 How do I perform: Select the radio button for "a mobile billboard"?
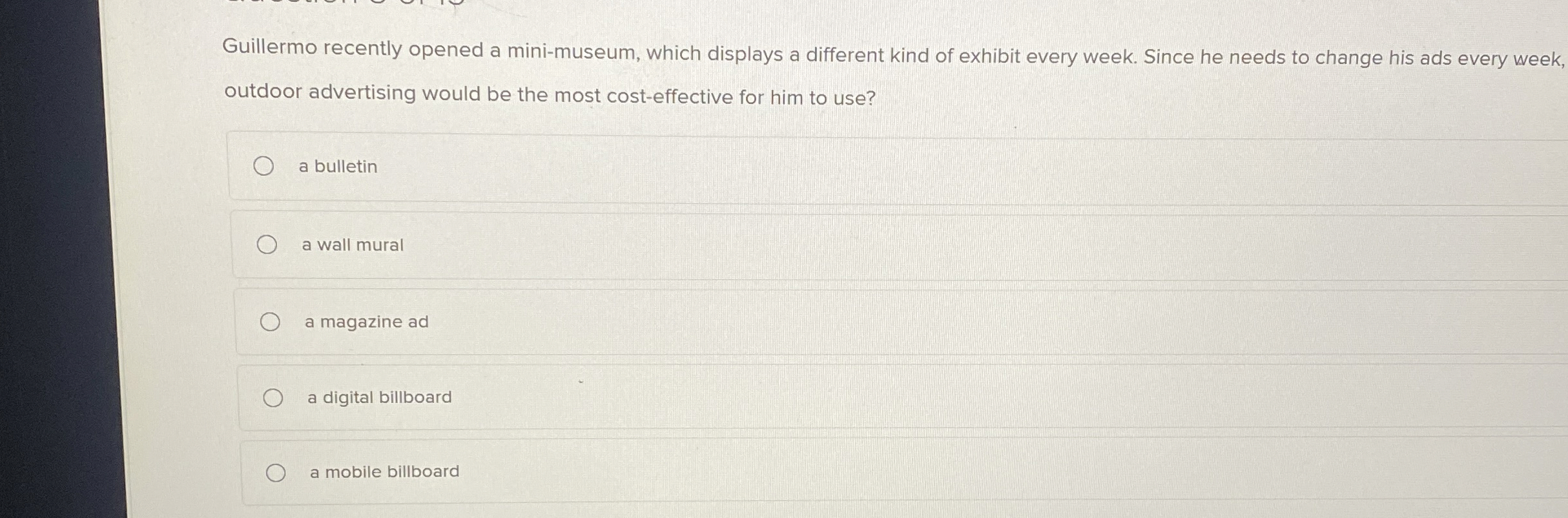click(277, 471)
